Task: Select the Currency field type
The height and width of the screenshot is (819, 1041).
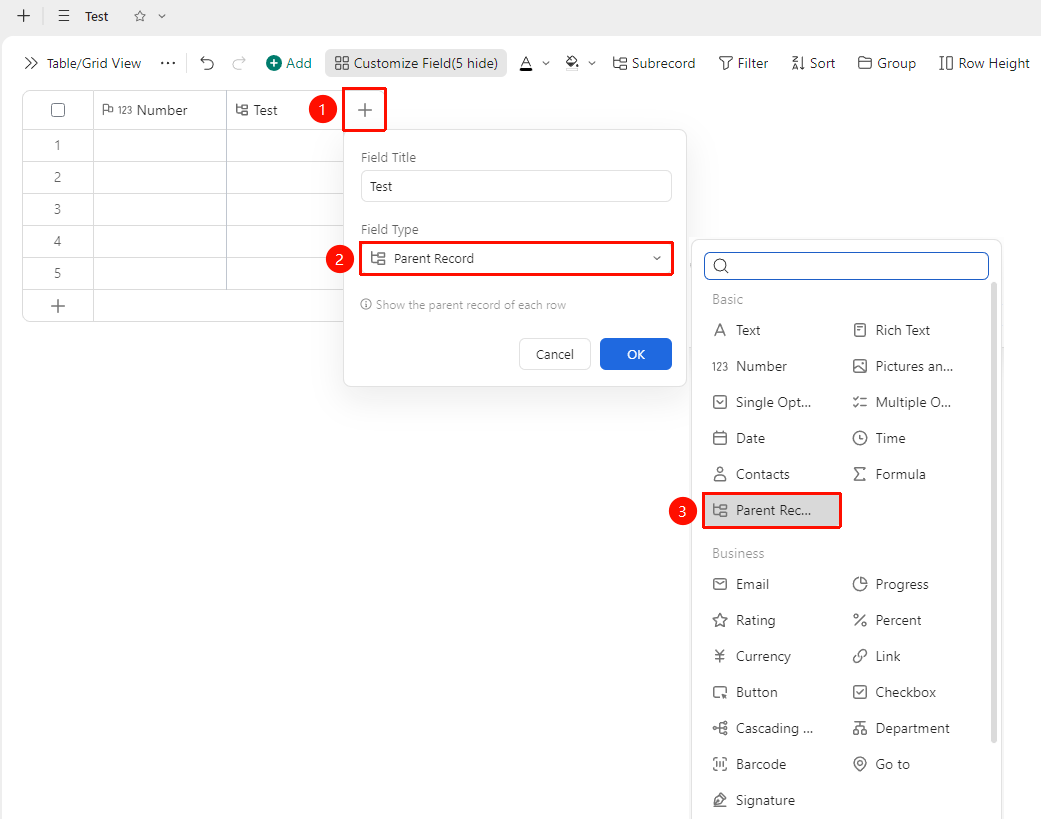Action: click(752, 656)
